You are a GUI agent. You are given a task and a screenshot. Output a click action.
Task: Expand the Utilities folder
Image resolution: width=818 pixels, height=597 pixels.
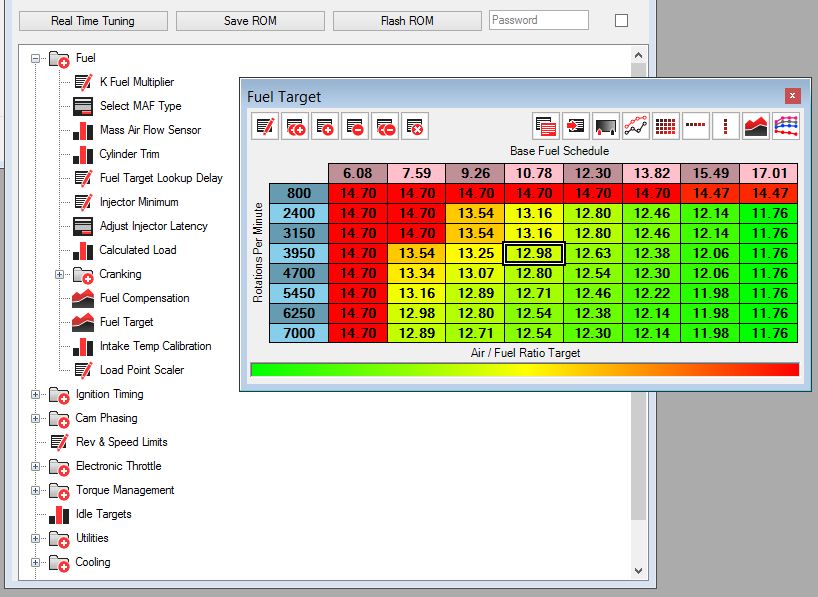35,539
